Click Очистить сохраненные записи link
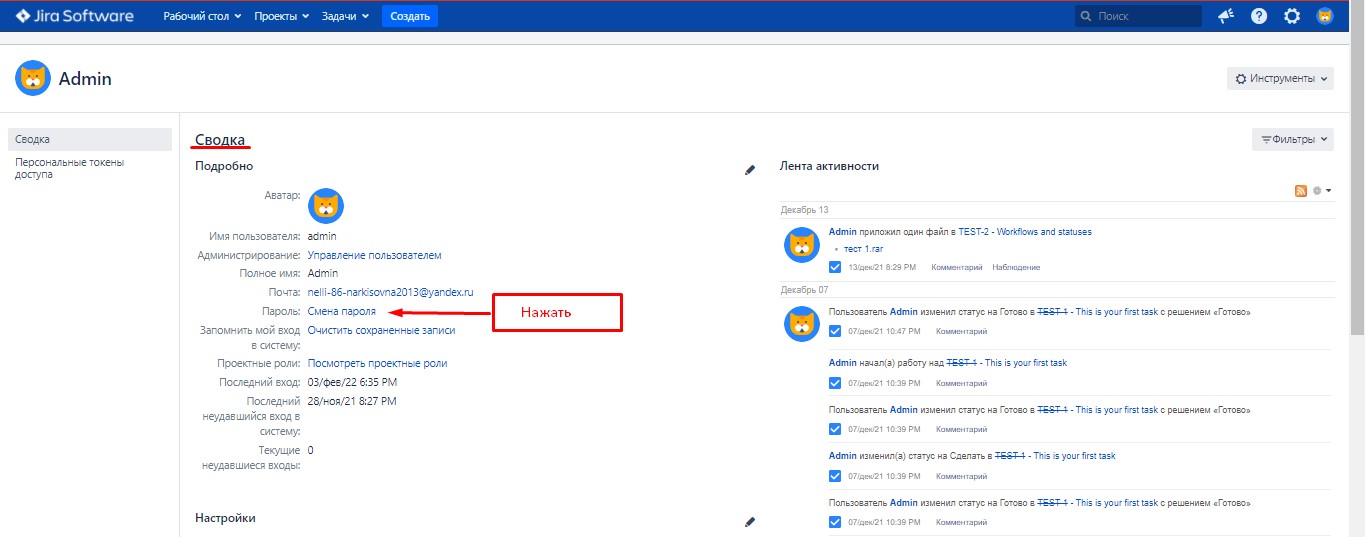 coord(381,330)
